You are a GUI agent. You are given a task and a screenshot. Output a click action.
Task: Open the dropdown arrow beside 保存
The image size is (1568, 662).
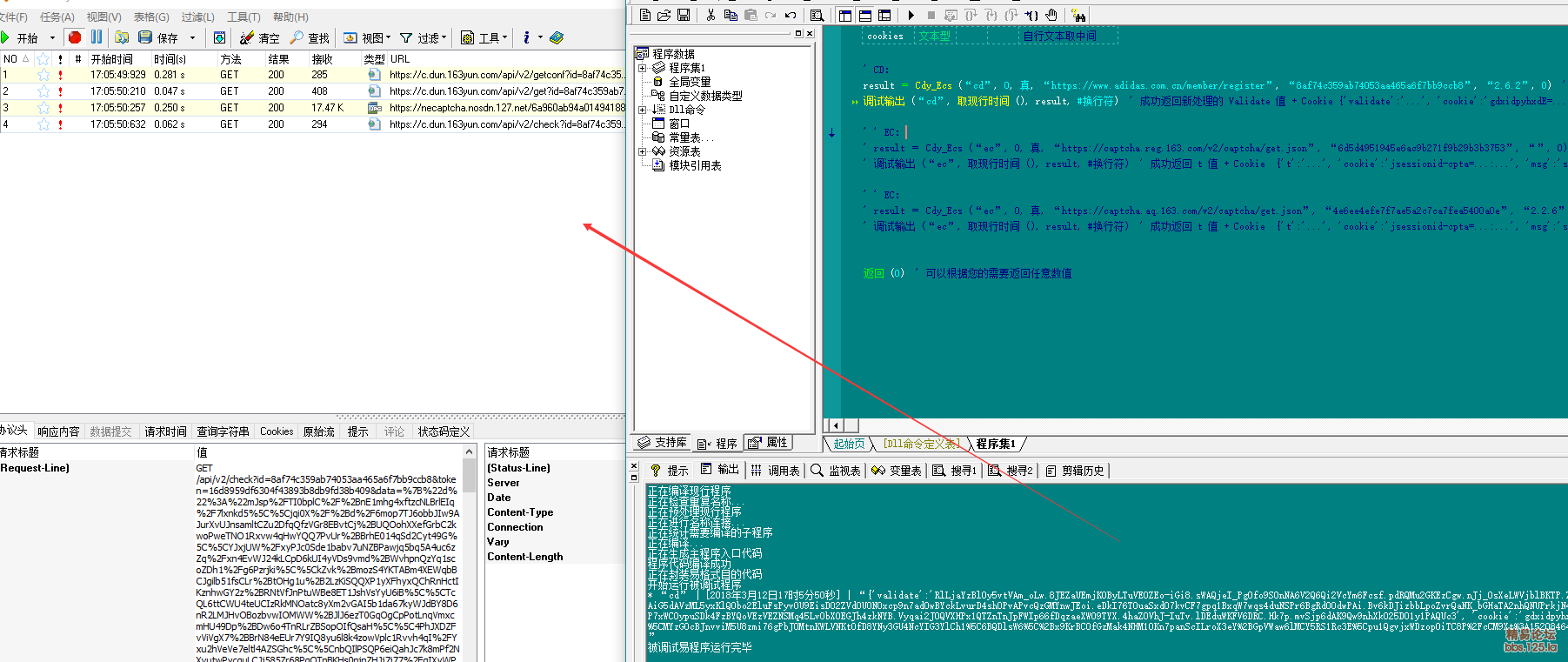(x=192, y=37)
